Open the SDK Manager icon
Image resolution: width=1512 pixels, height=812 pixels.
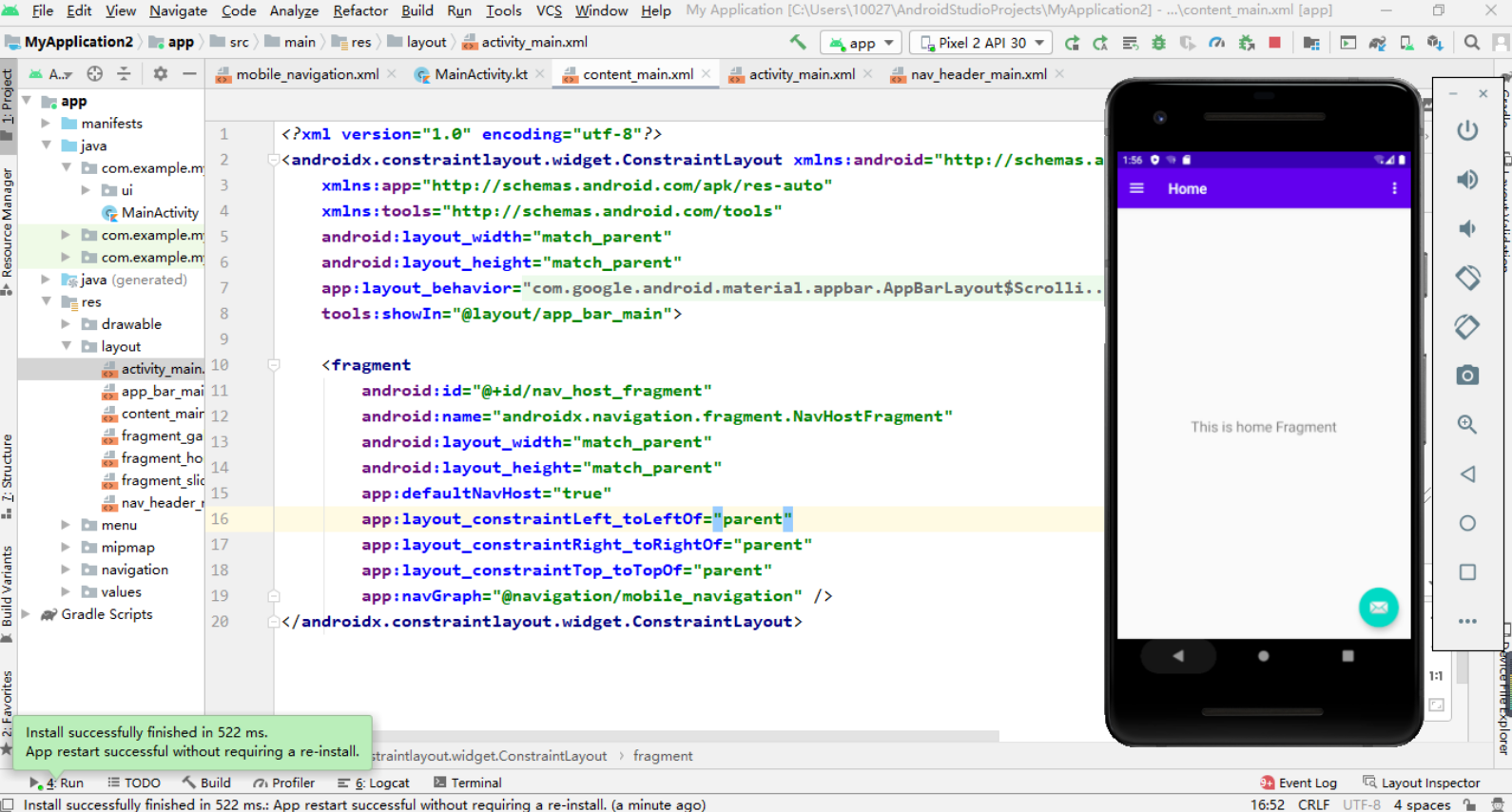(x=1435, y=43)
